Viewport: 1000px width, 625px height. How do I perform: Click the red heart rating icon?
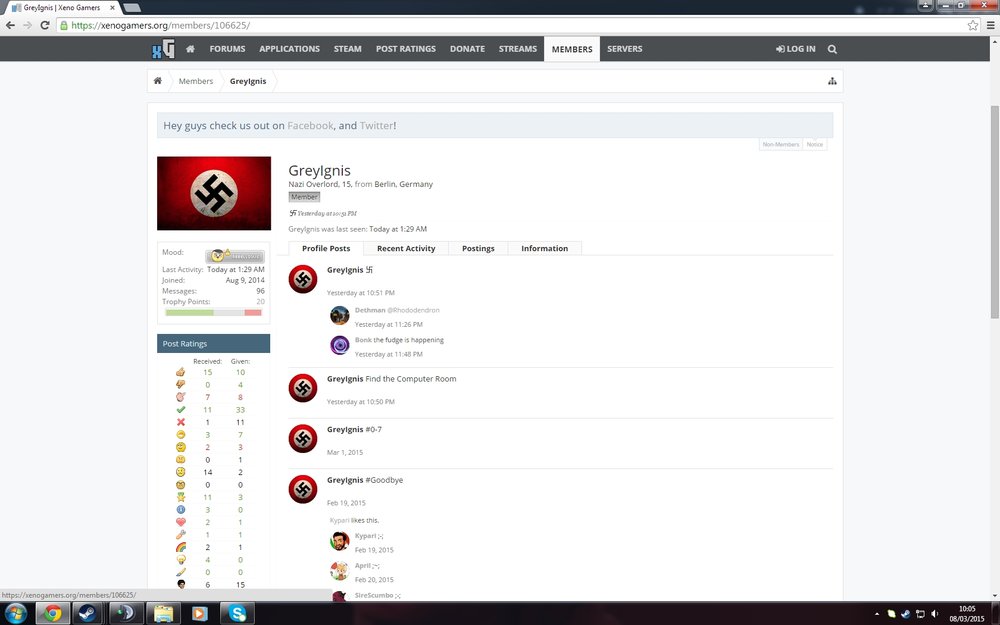(x=180, y=522)
